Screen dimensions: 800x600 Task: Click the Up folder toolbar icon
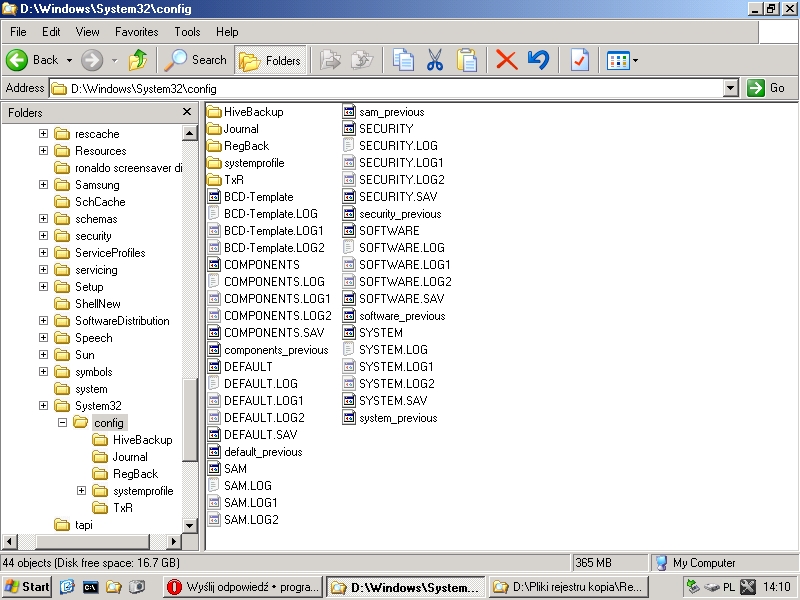[138, 60]
